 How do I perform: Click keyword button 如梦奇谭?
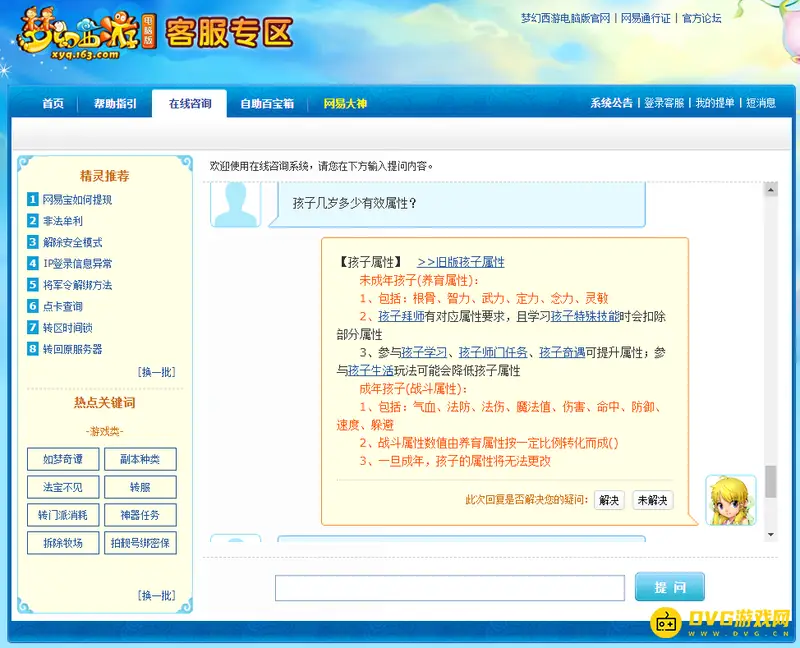tap(63, 459)
